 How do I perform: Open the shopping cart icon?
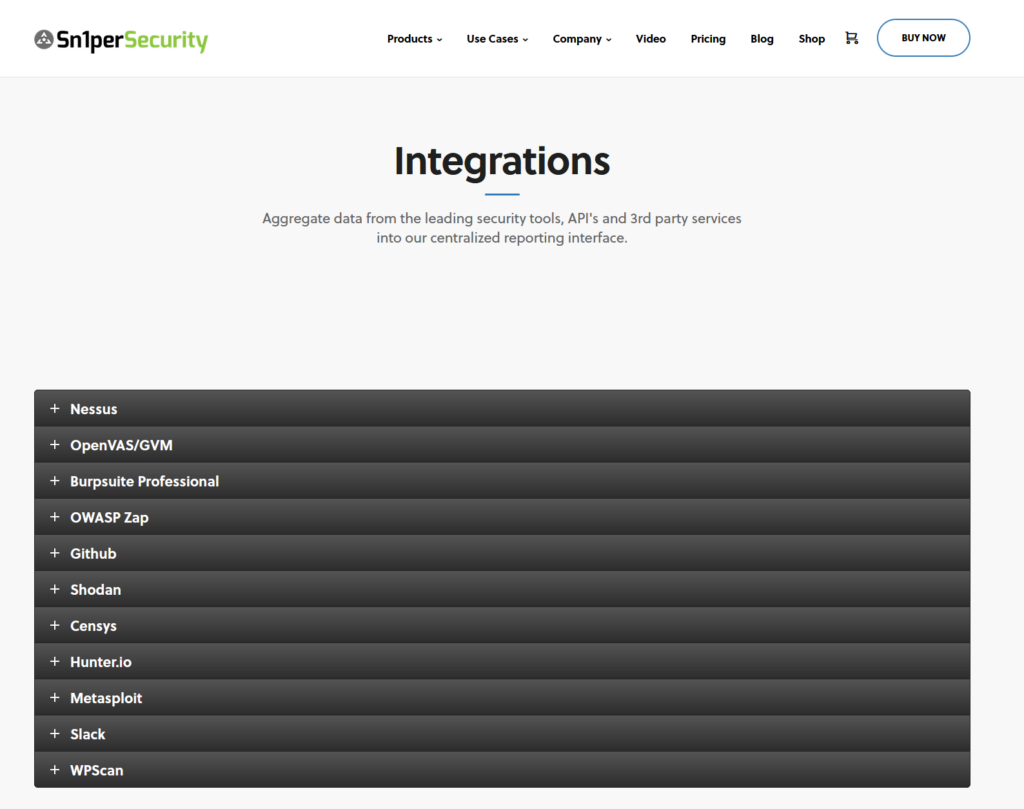tap(852, 39)
